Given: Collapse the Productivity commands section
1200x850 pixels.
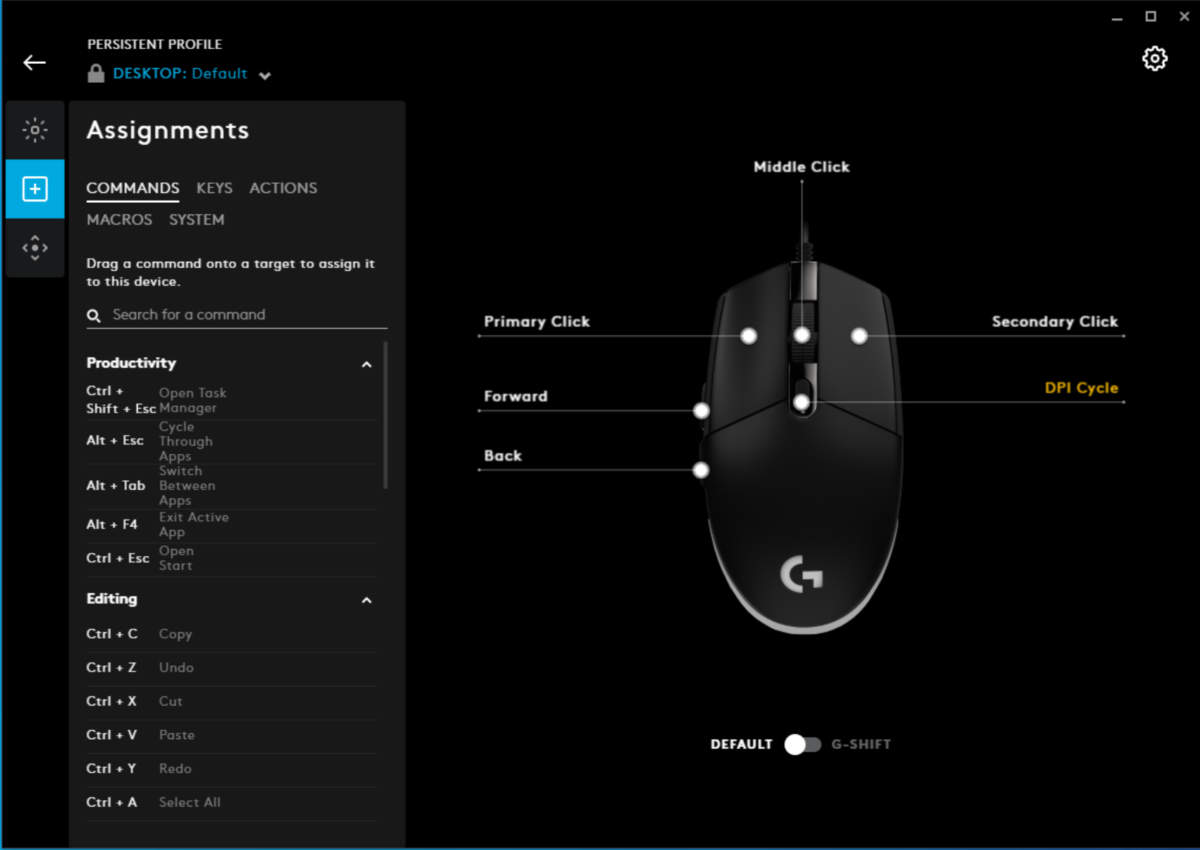Looking at the screenshot, I should [366, 364].
